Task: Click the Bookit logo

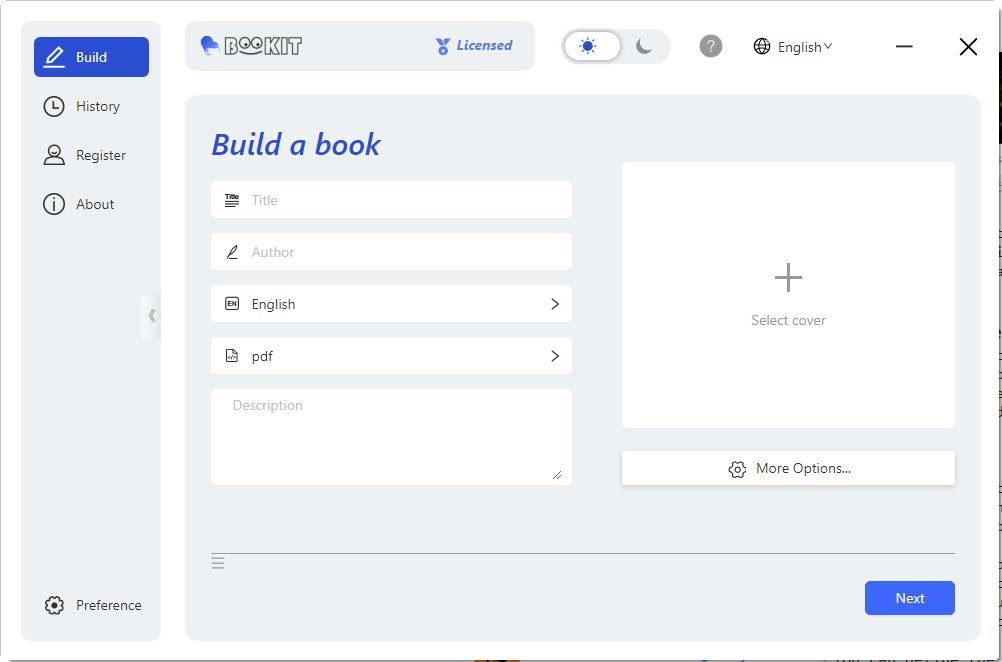Action: point(250,45)
